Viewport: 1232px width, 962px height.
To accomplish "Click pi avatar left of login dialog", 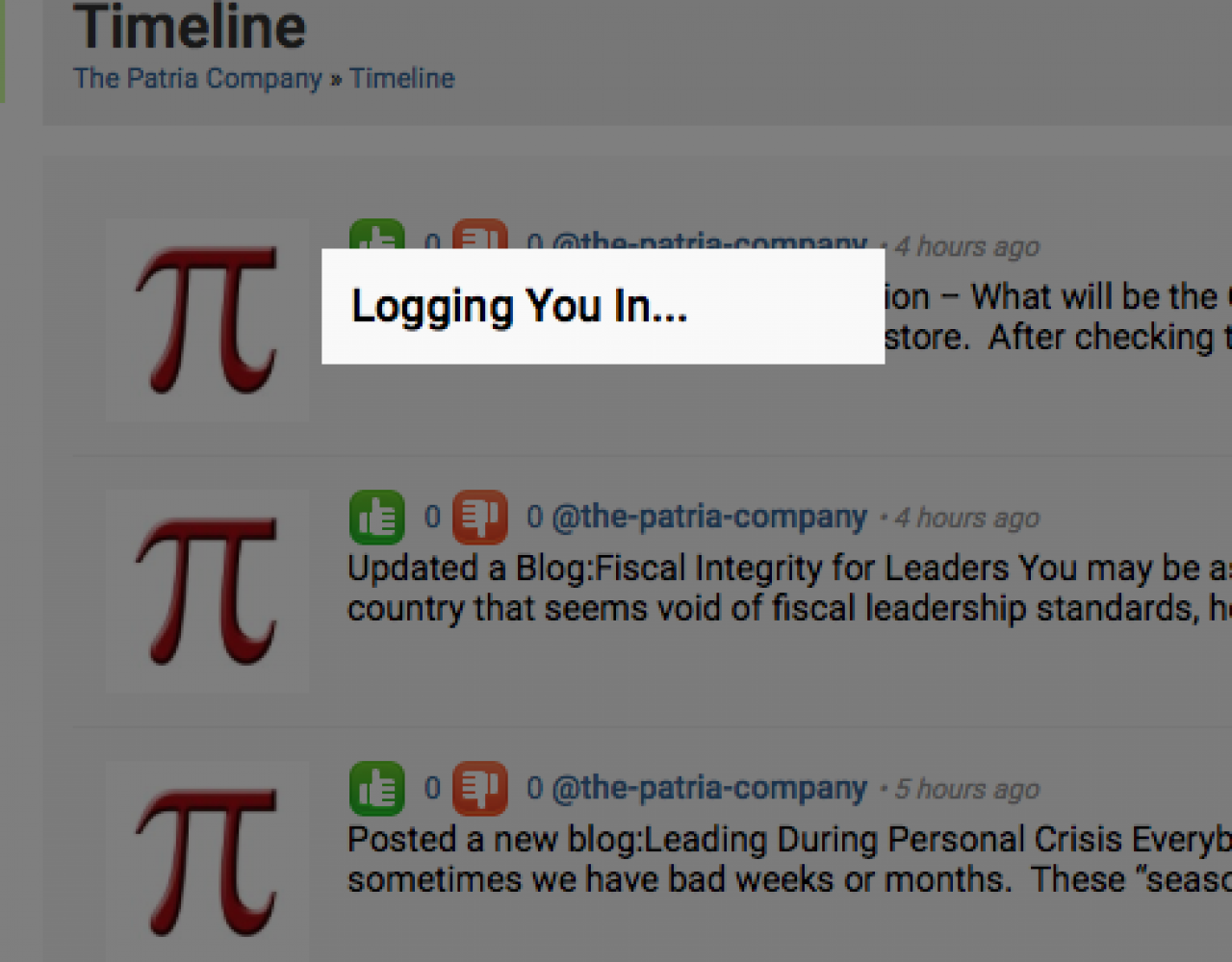I will pyautogui.click(x=207, y=319).
